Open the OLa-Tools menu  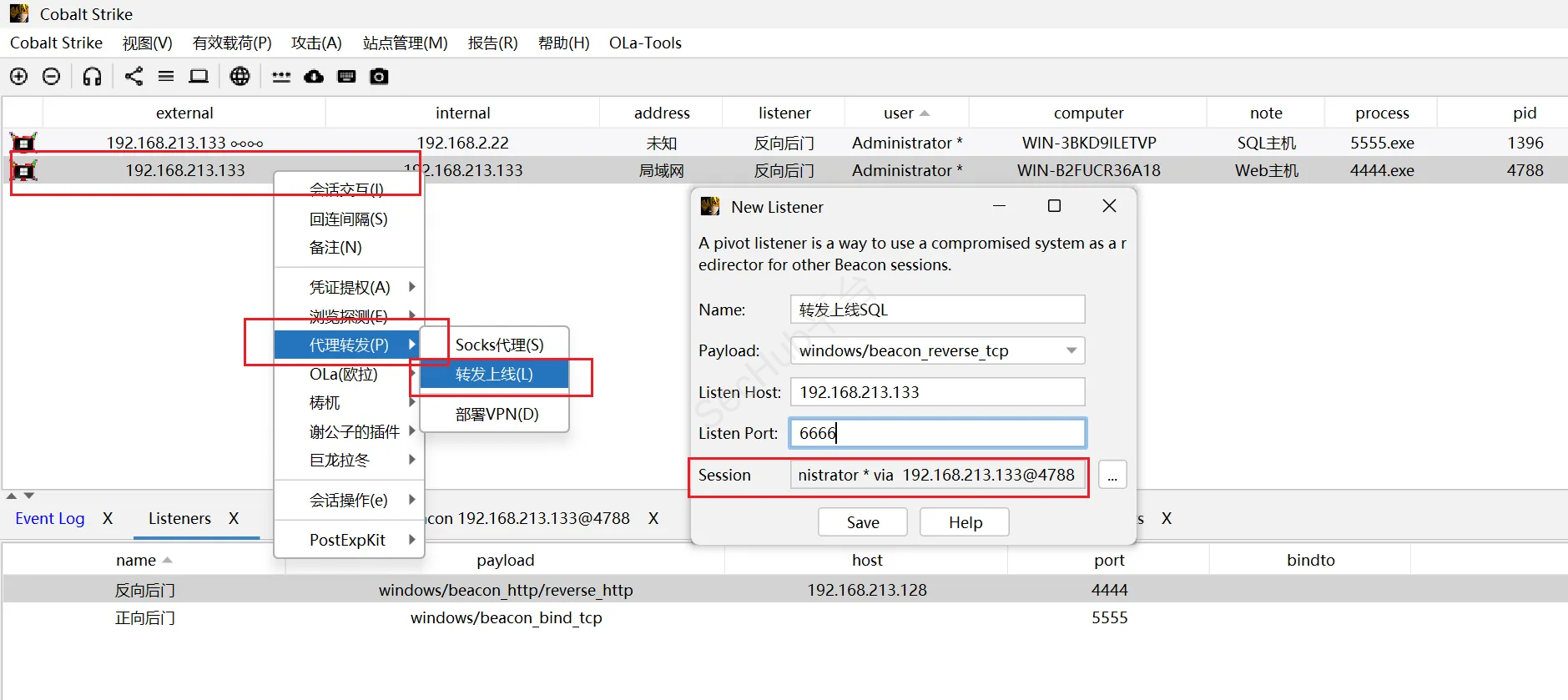tap(645, 43)
